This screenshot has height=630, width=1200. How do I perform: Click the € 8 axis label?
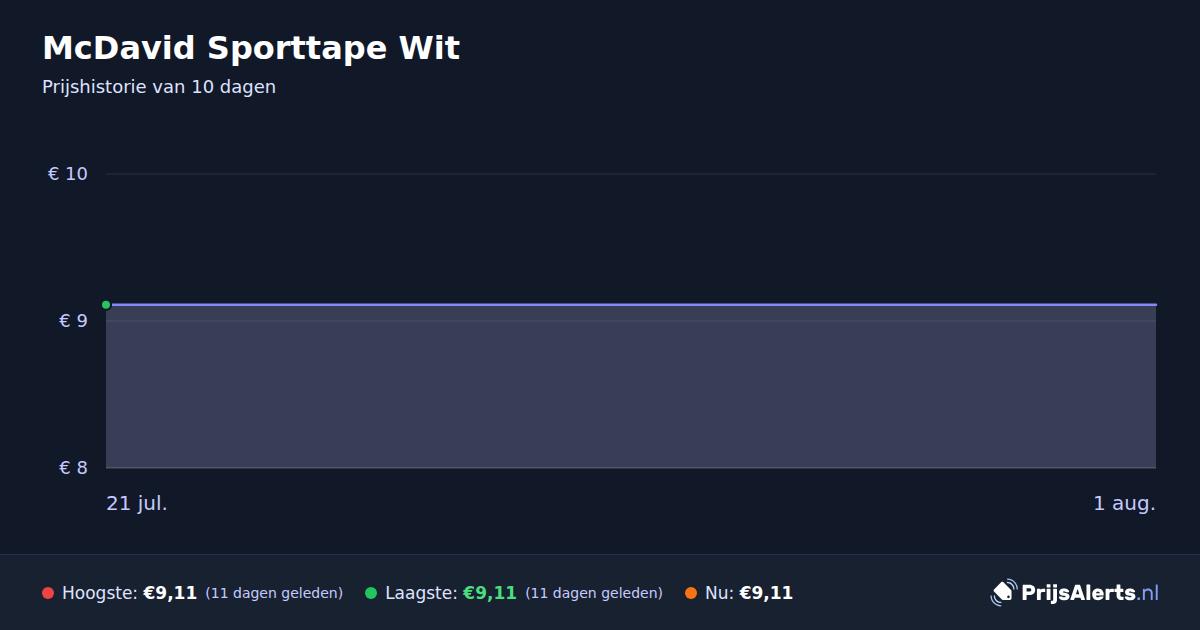(x=74, y=468)
